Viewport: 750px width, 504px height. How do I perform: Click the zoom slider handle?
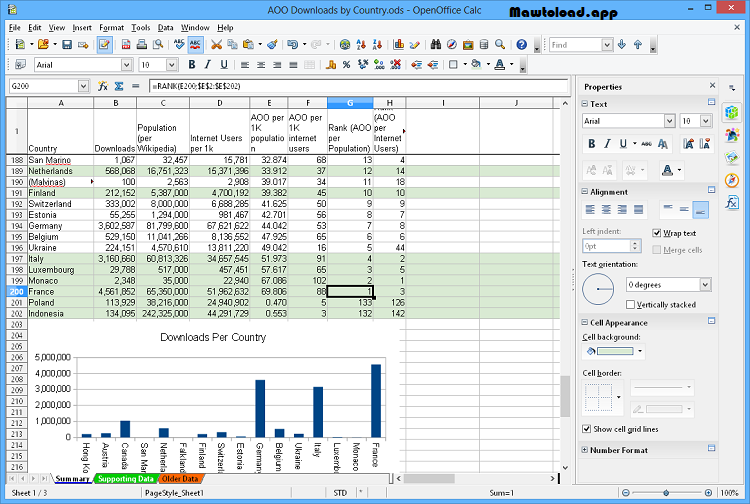pos(666,493)
